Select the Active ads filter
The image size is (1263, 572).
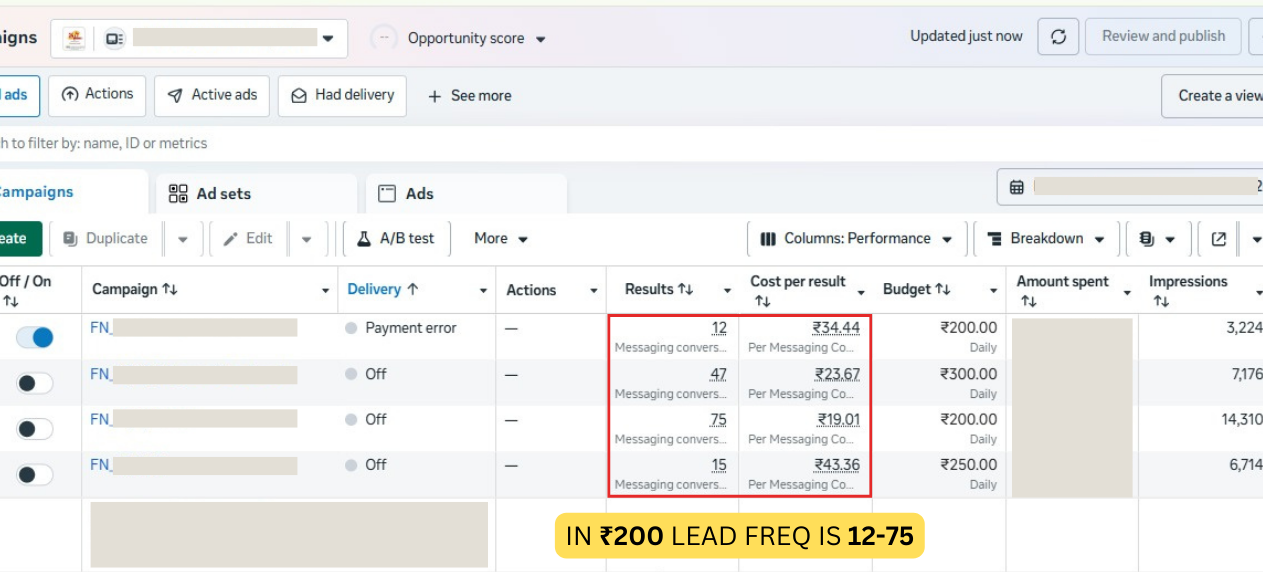coord(212,95)
